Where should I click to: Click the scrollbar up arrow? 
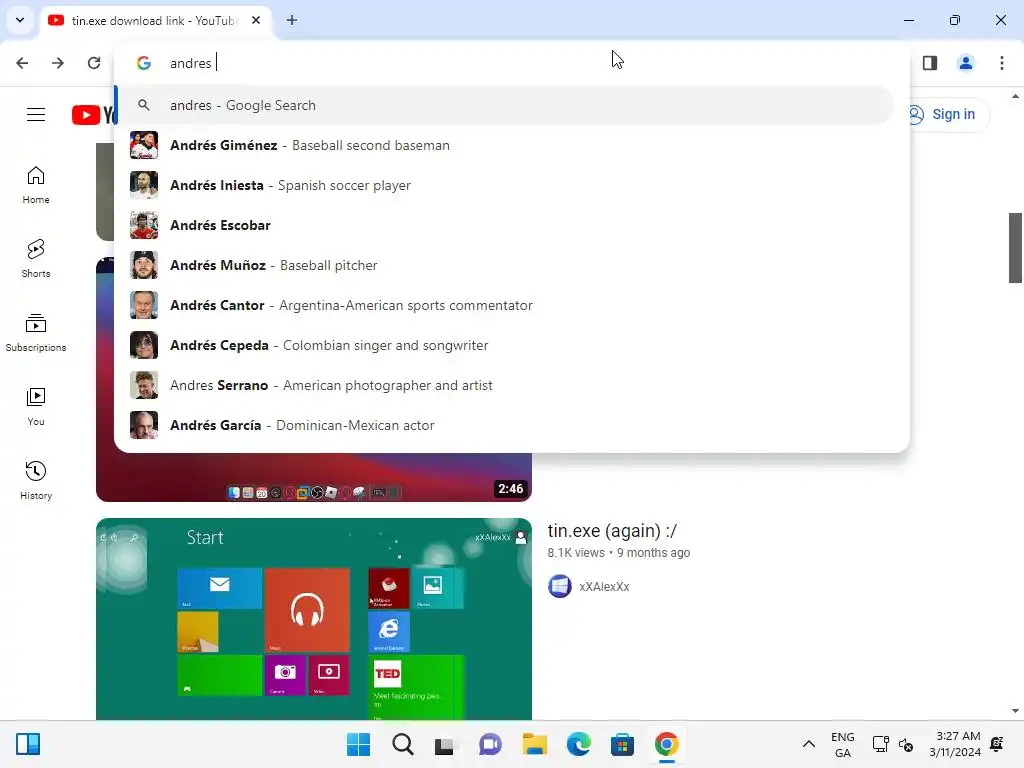[1015, 97]
